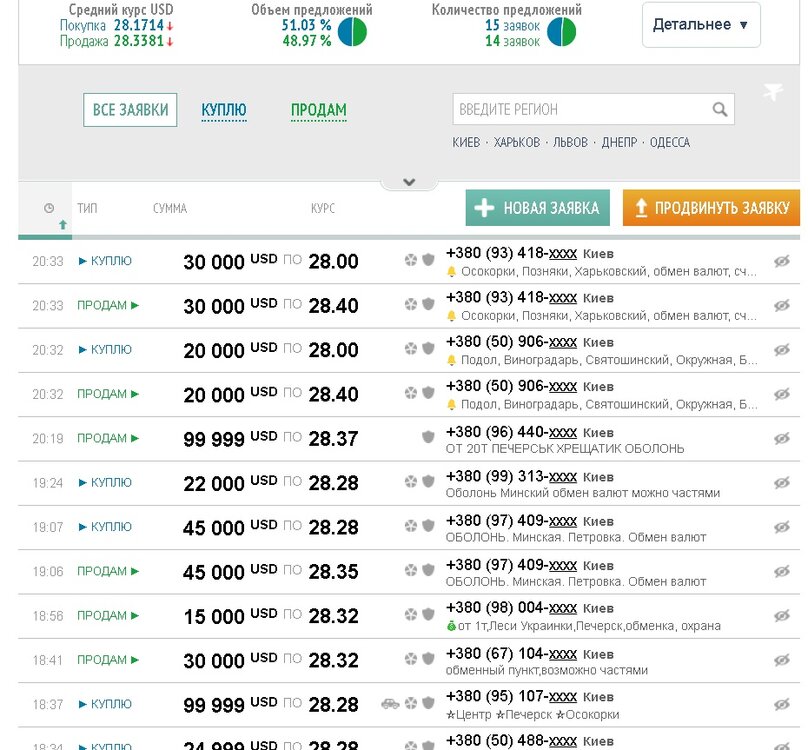Toggle the time sort arrow
Screen dimensions: 808x750
pyautogui.click(x=63, y=225)
